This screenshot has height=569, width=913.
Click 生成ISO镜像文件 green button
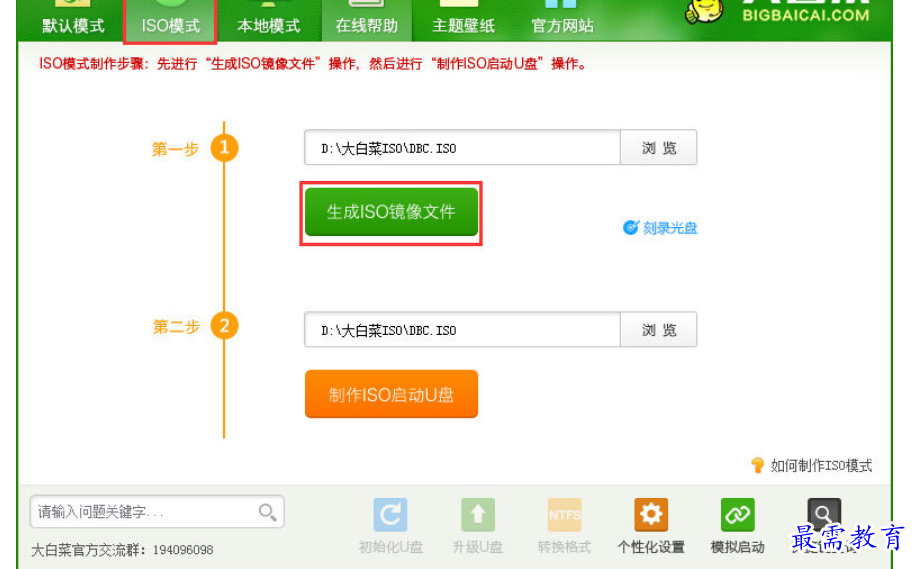pyautogui.click(x=391, y=212)
